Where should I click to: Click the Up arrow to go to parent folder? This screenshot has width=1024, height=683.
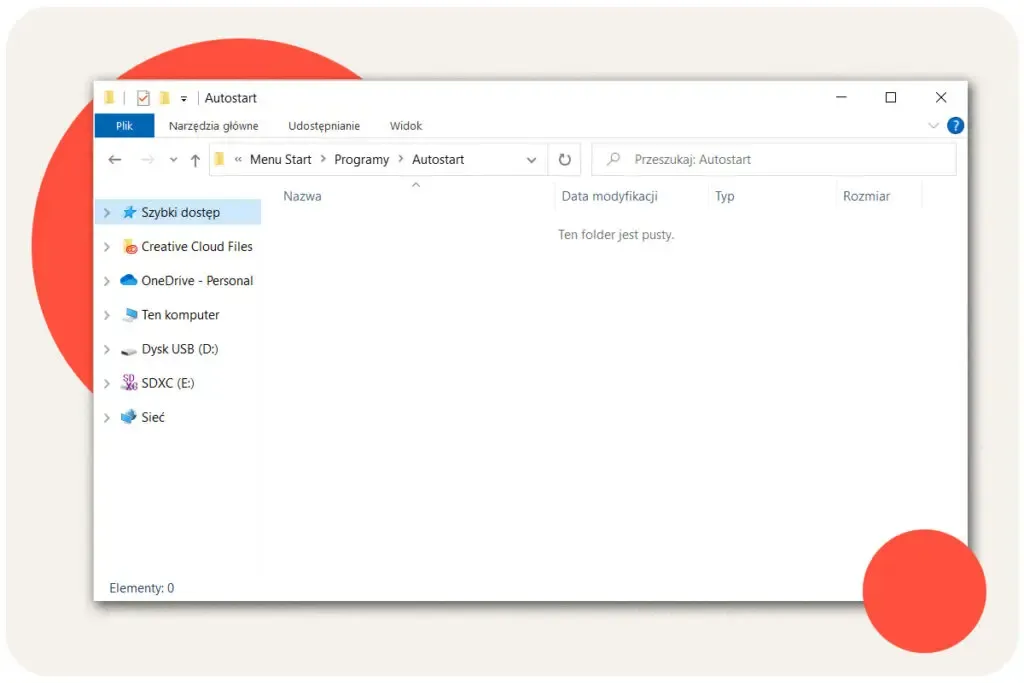tap(195, 159)
